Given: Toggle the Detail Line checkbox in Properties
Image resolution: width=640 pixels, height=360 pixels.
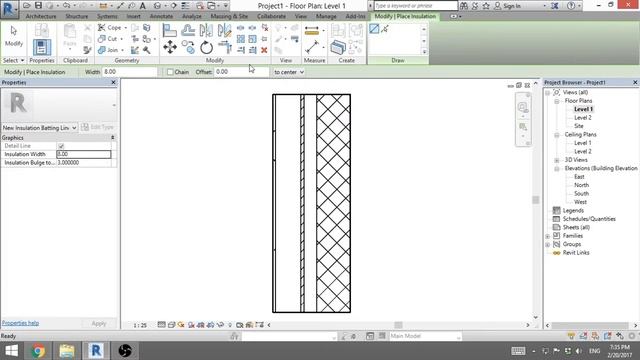Looking at the screenshot, I should pyautogui.click(x=61, y=146).
